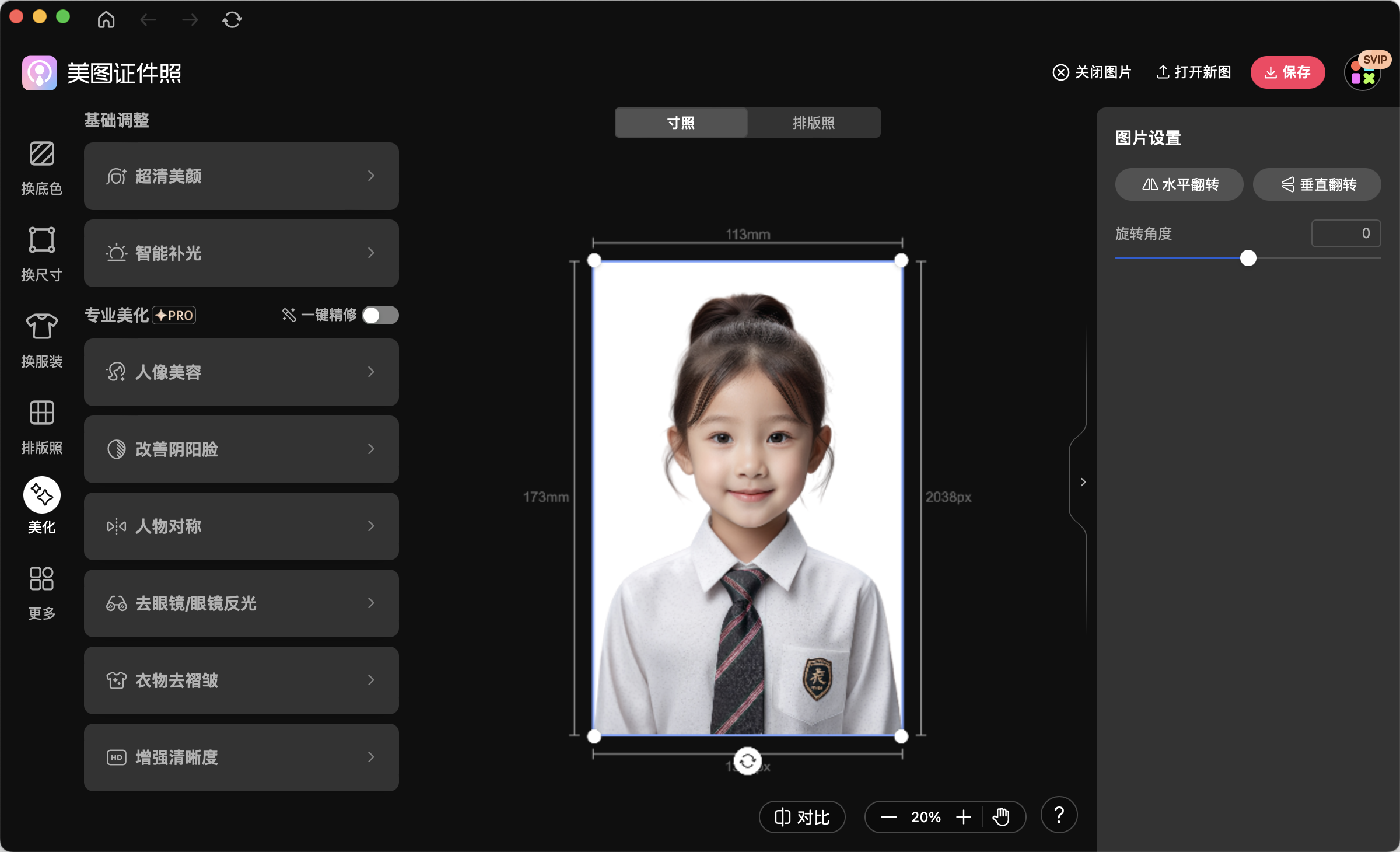The width and height of the screenshot is (1400, 852).
Task: Click the refresh icon in title bar
Action: click(x=232, y=20)
